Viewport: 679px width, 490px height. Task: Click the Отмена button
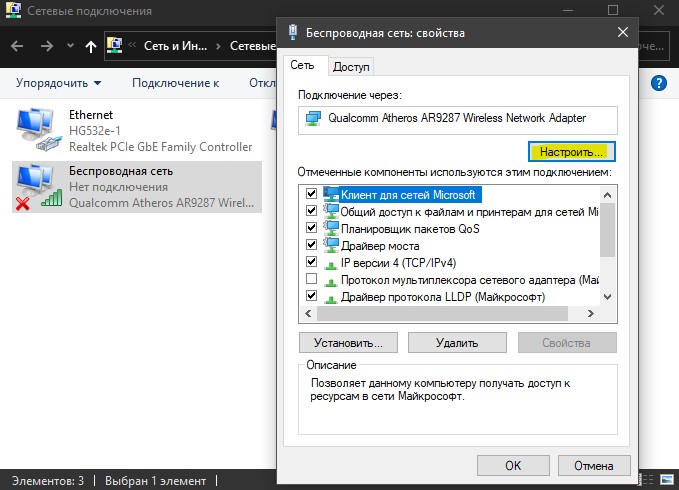[594, 466]
